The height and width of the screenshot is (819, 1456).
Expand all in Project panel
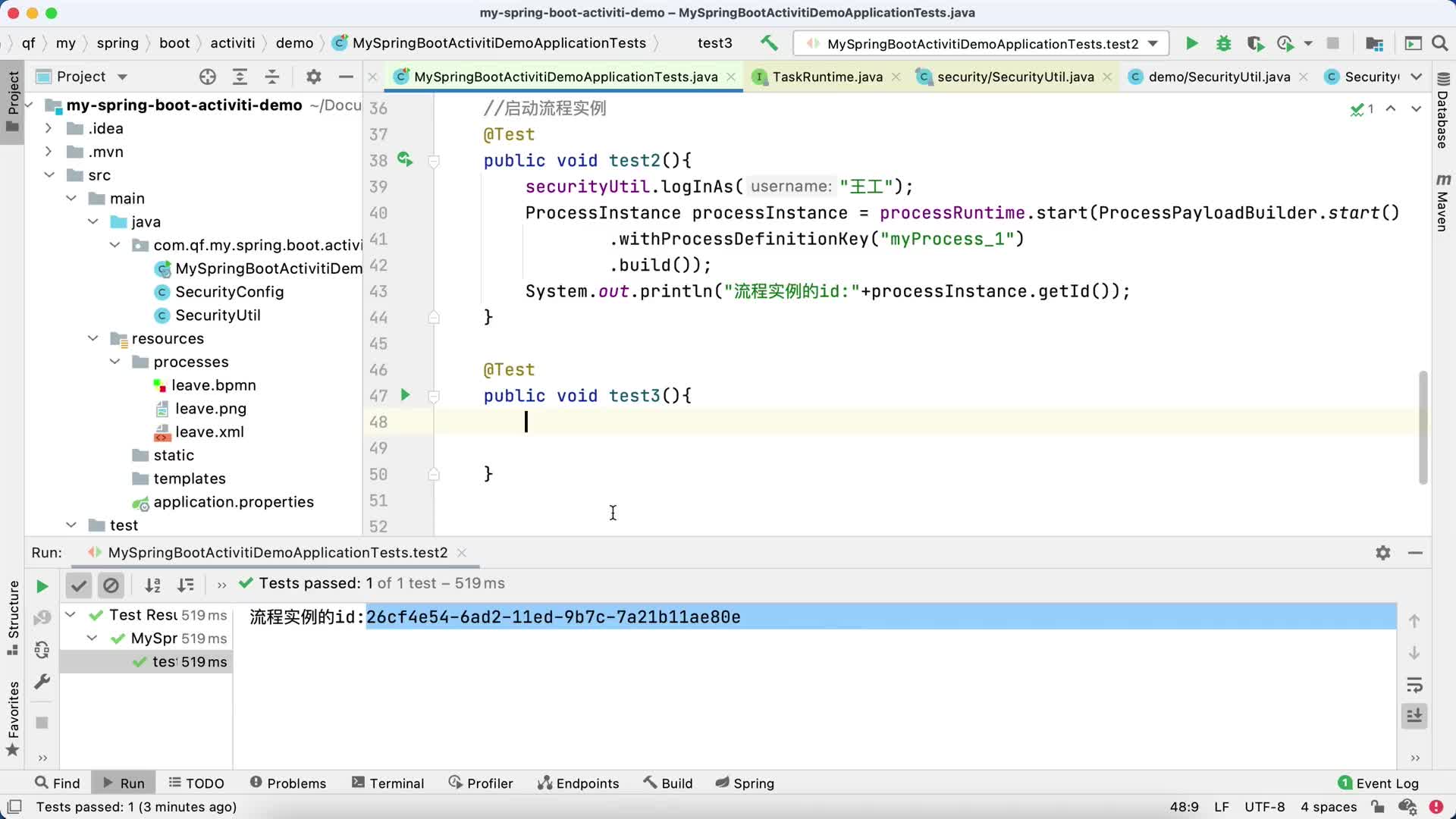coord(240,77)
